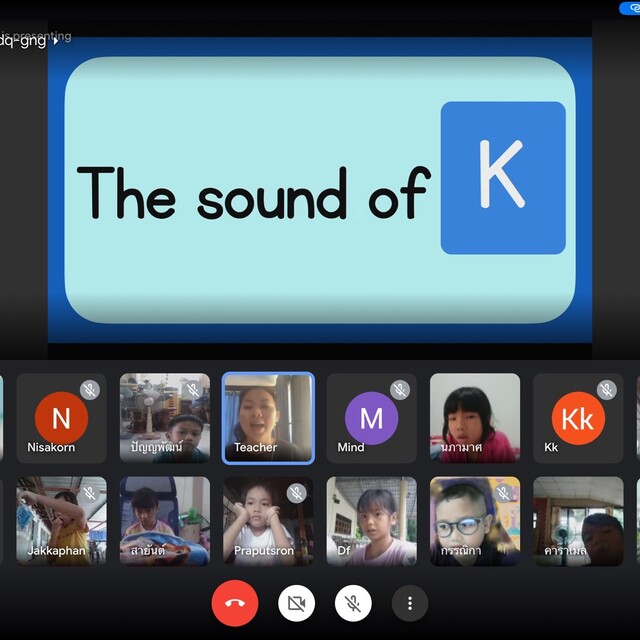The height and width of the screenshot is (640, 640).
Task: Select ปัญญพัฒน์ video tile
Action: pyautogui.click(x=165, y=418)
